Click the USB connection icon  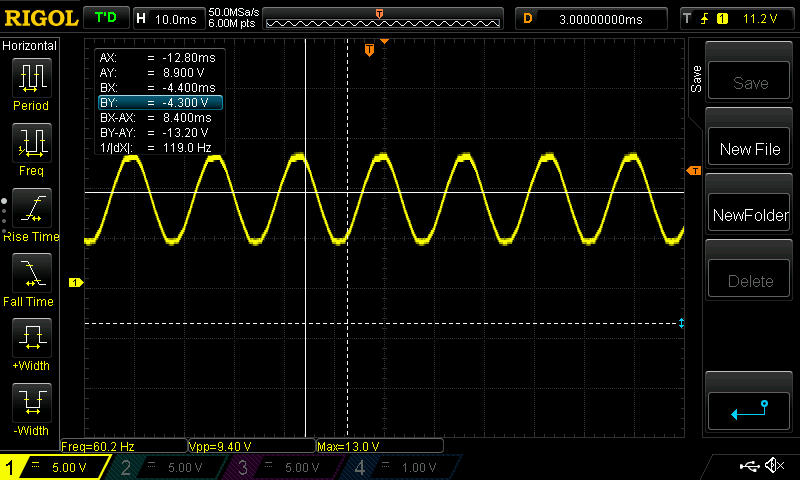coord(749,466)
